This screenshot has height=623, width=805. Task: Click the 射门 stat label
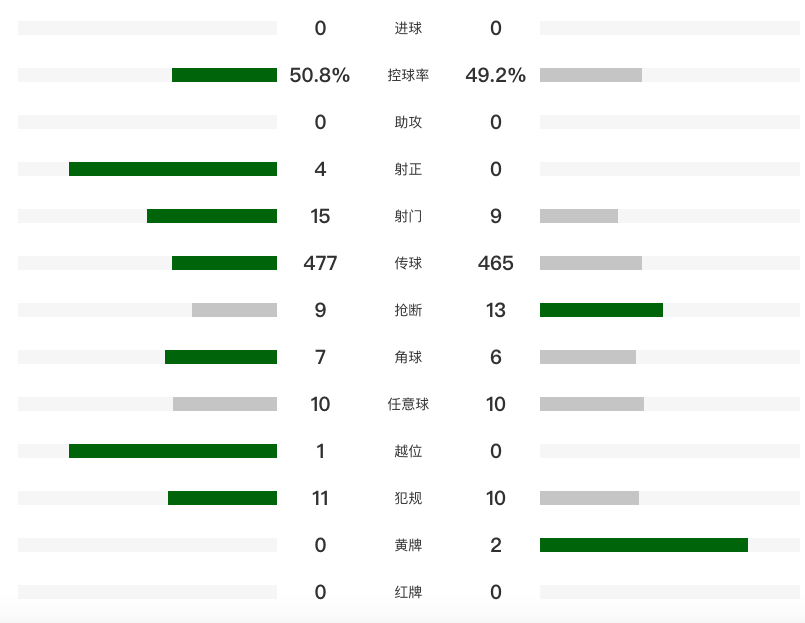408,216
